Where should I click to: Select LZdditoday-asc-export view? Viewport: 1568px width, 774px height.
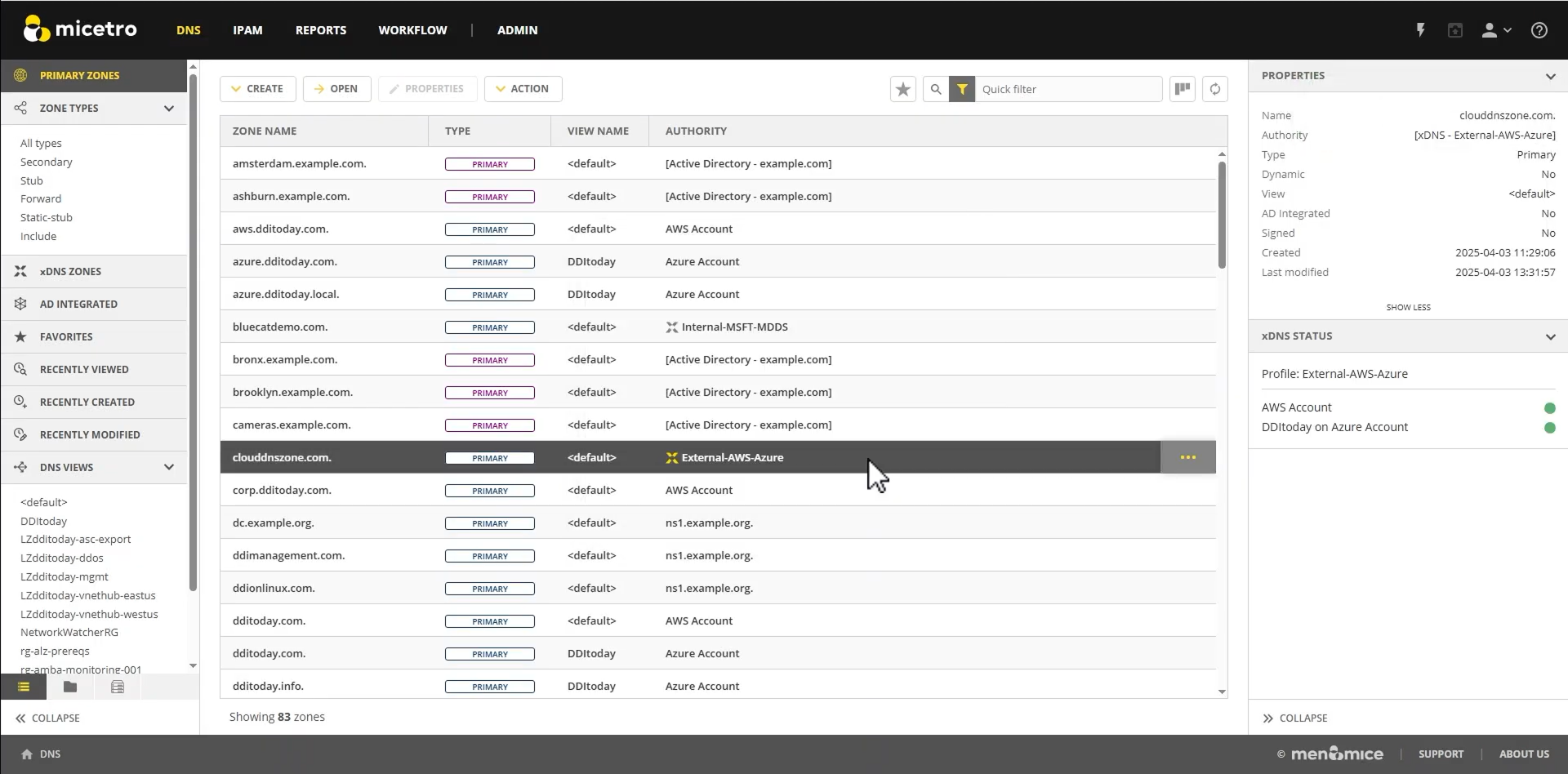(76, 540)
